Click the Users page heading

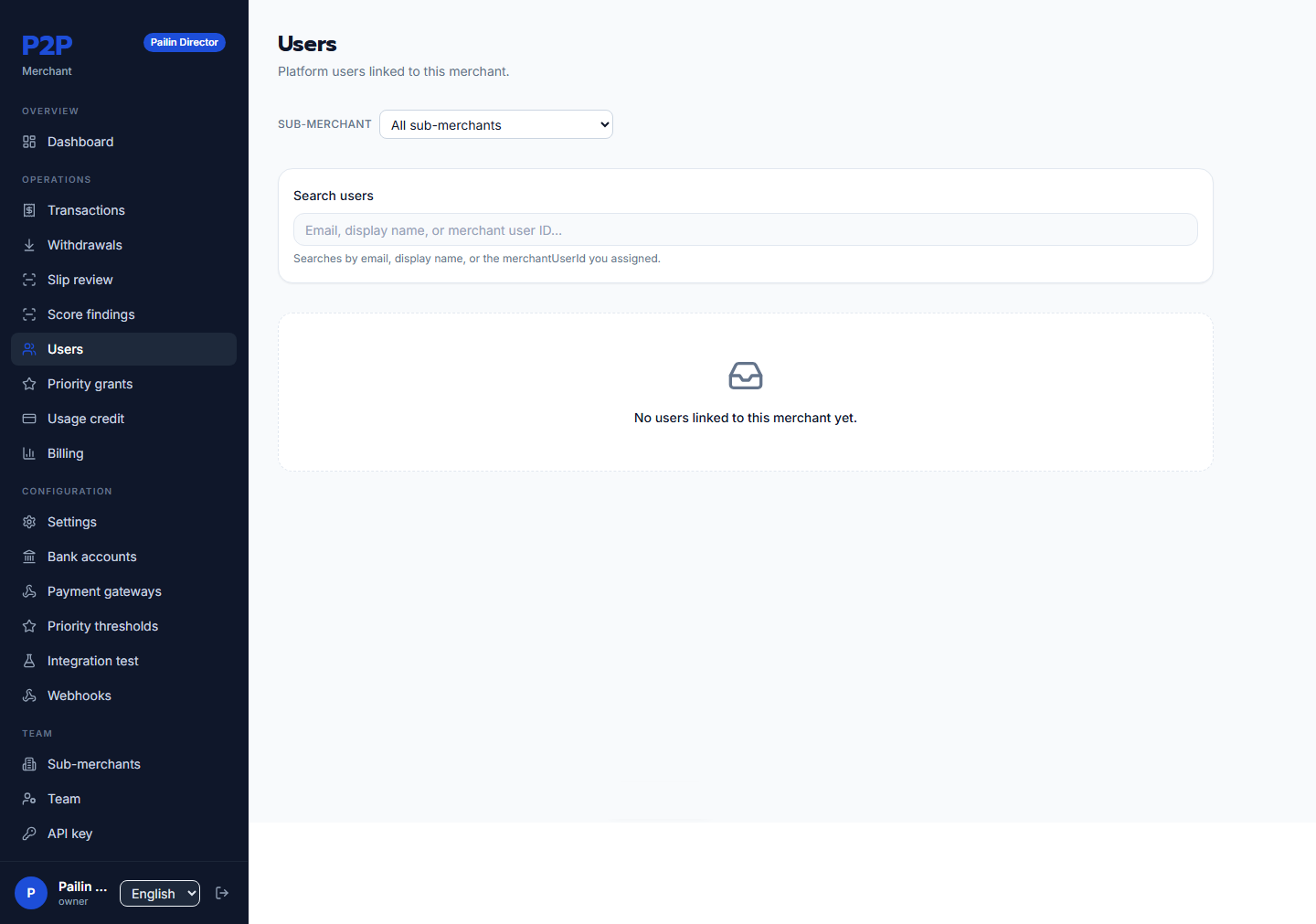click(x=307, y=44)
